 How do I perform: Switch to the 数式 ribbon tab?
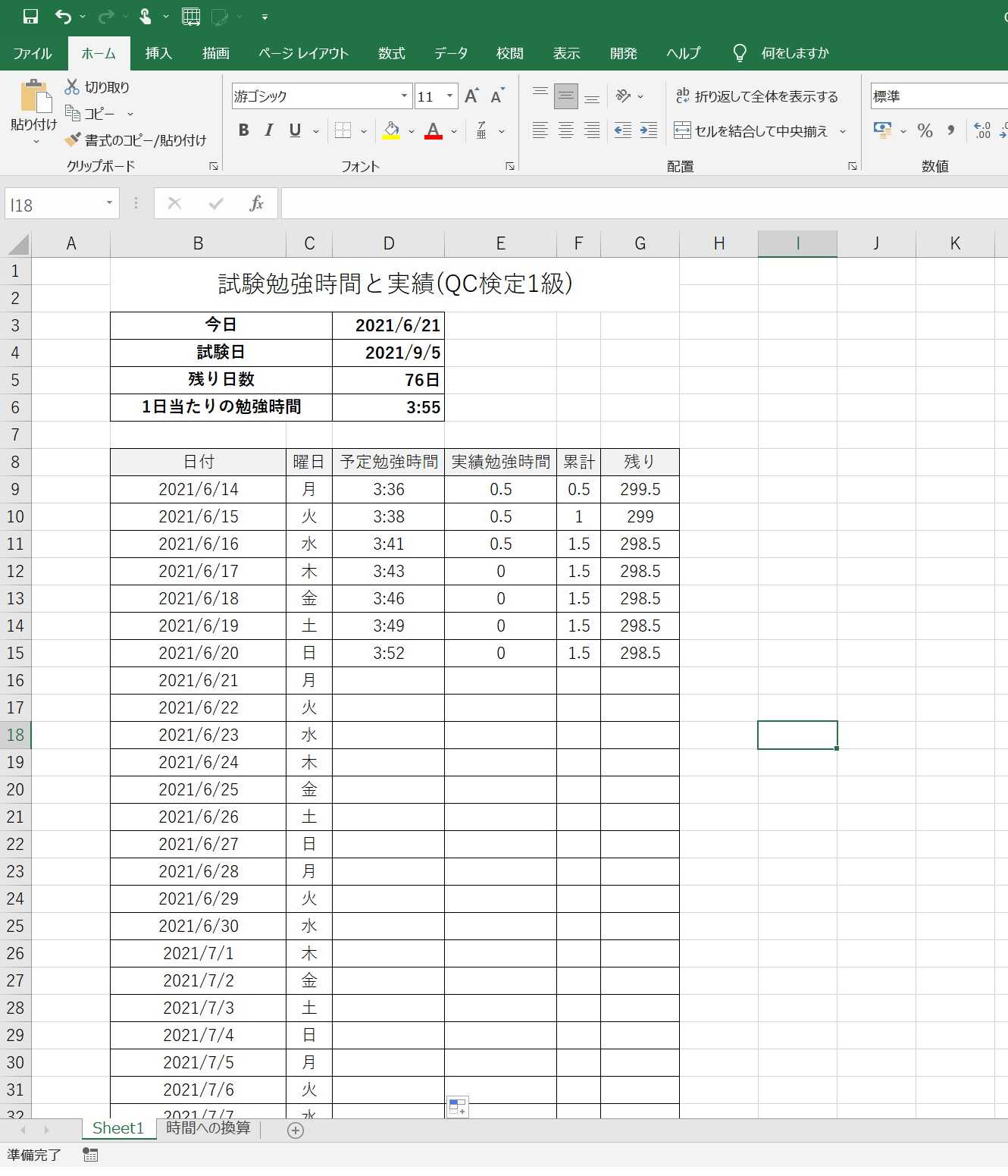391,53
